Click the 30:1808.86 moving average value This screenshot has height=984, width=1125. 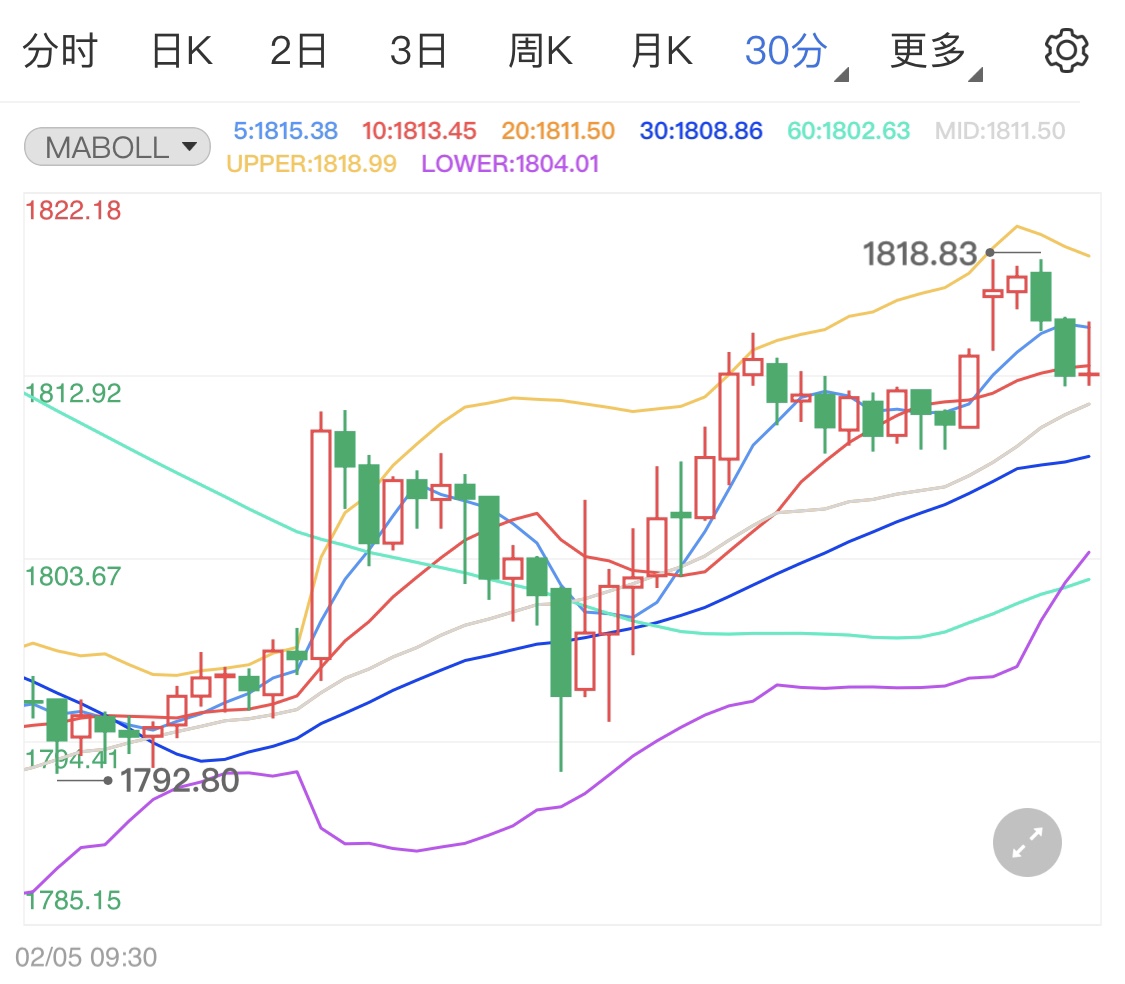coord(701,131)
